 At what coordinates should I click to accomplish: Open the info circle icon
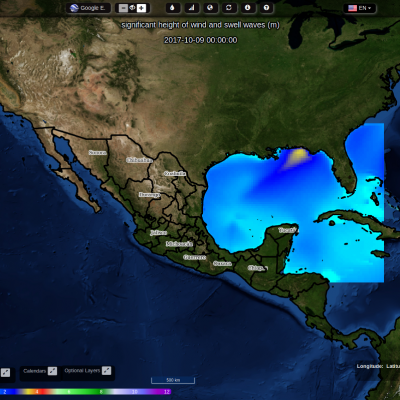(x=248, y=8)
